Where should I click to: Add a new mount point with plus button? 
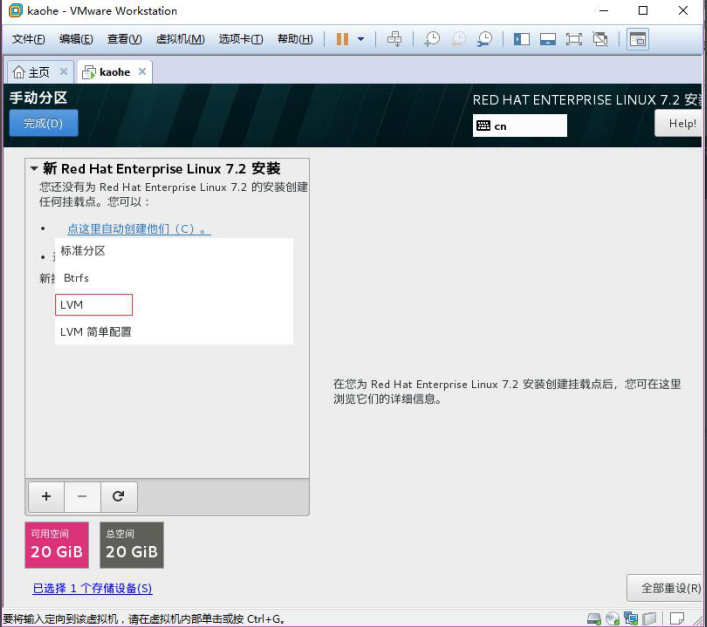coord(46,497)
